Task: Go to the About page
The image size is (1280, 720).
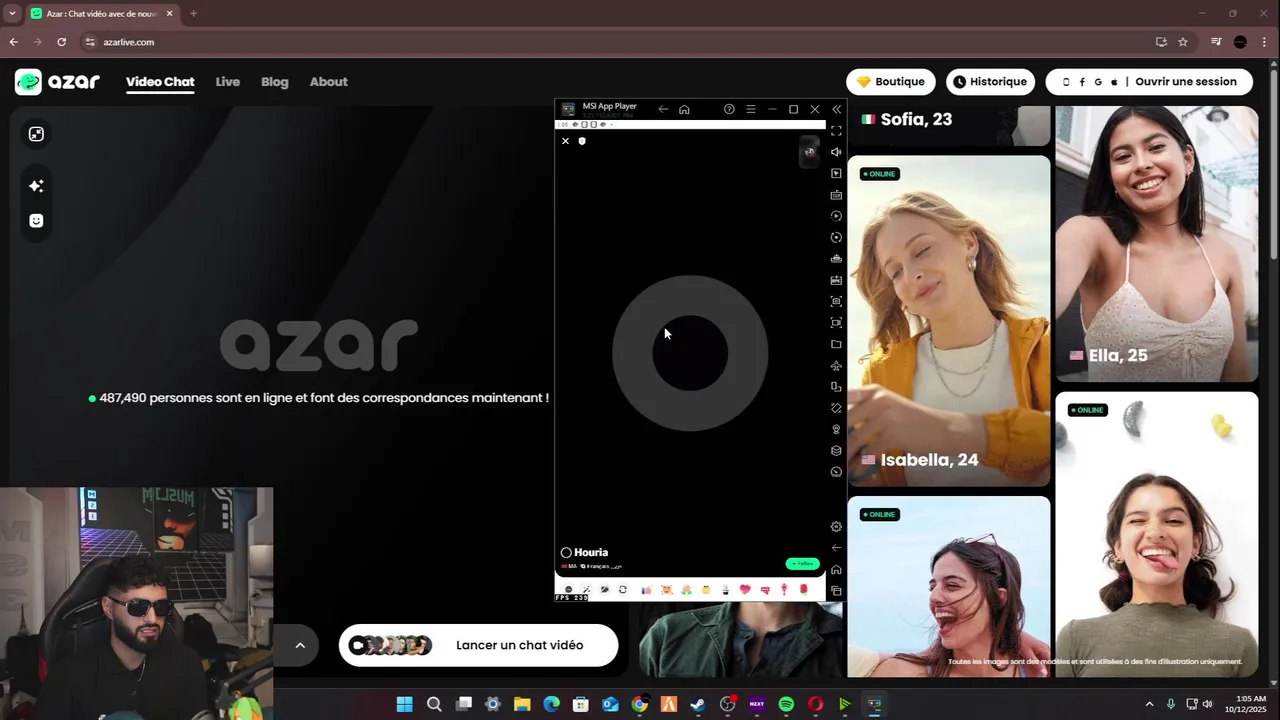Action: (328, 82)
